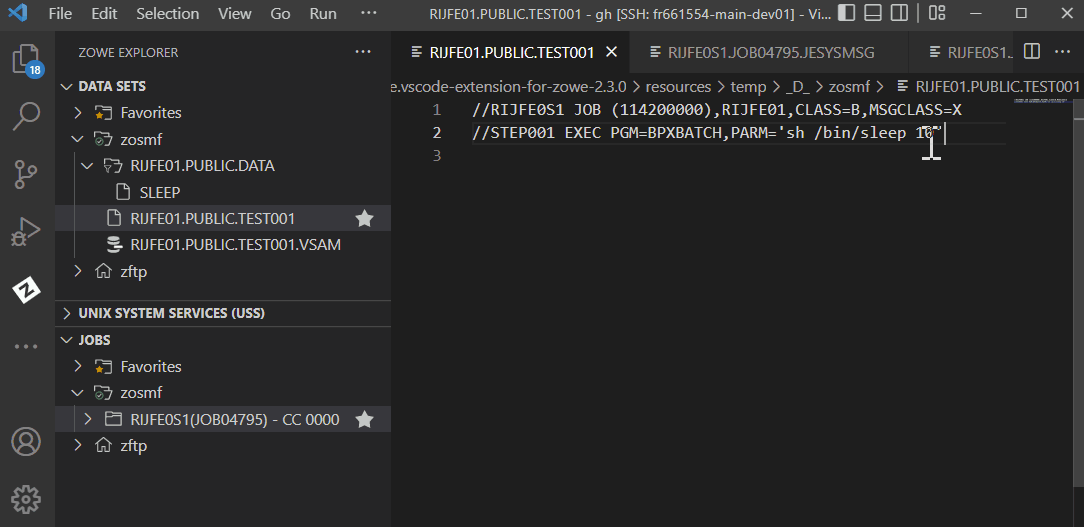The image size is (1084, 527).
Task: Click the editor minimap preview
Action: pos(1040,101)
